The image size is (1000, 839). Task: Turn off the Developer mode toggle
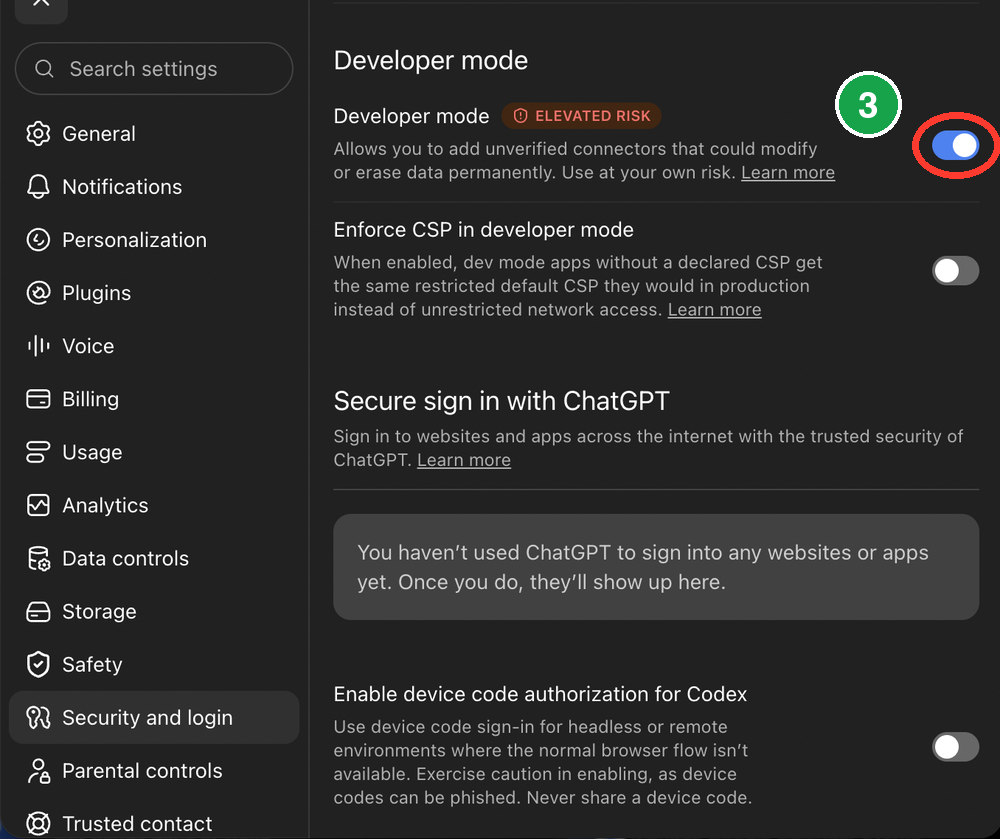click(x=955, y=146)
